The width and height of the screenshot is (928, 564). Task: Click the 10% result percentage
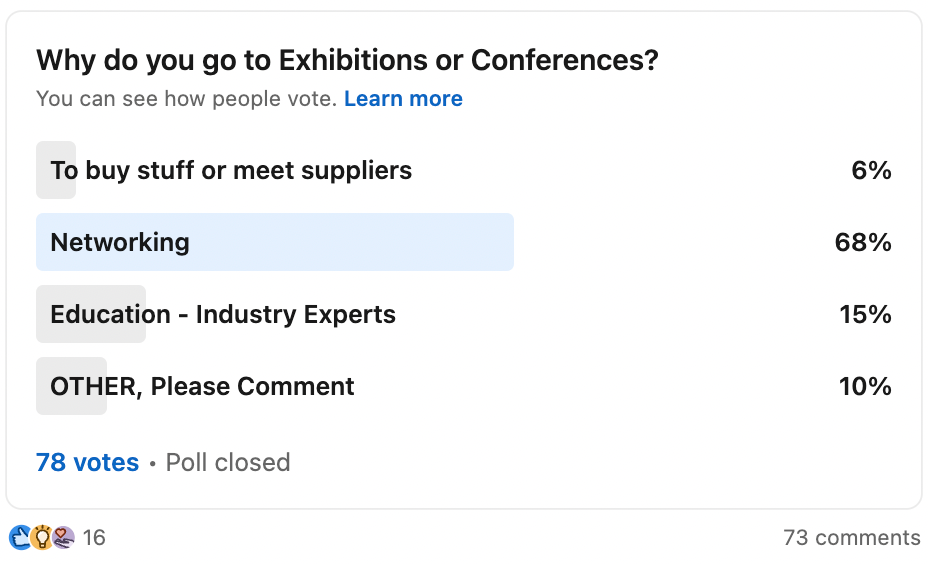point(865,386)
